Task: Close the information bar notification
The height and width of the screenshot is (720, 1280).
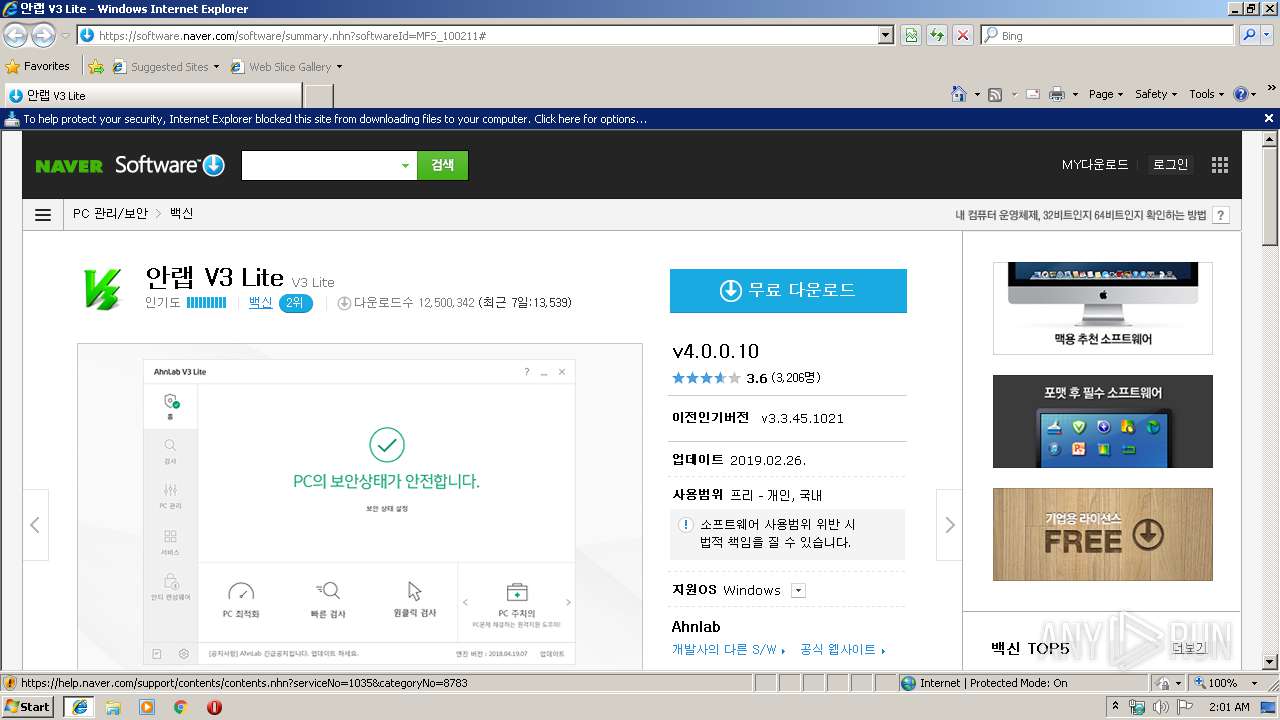Action: (x=1269, y=118)
